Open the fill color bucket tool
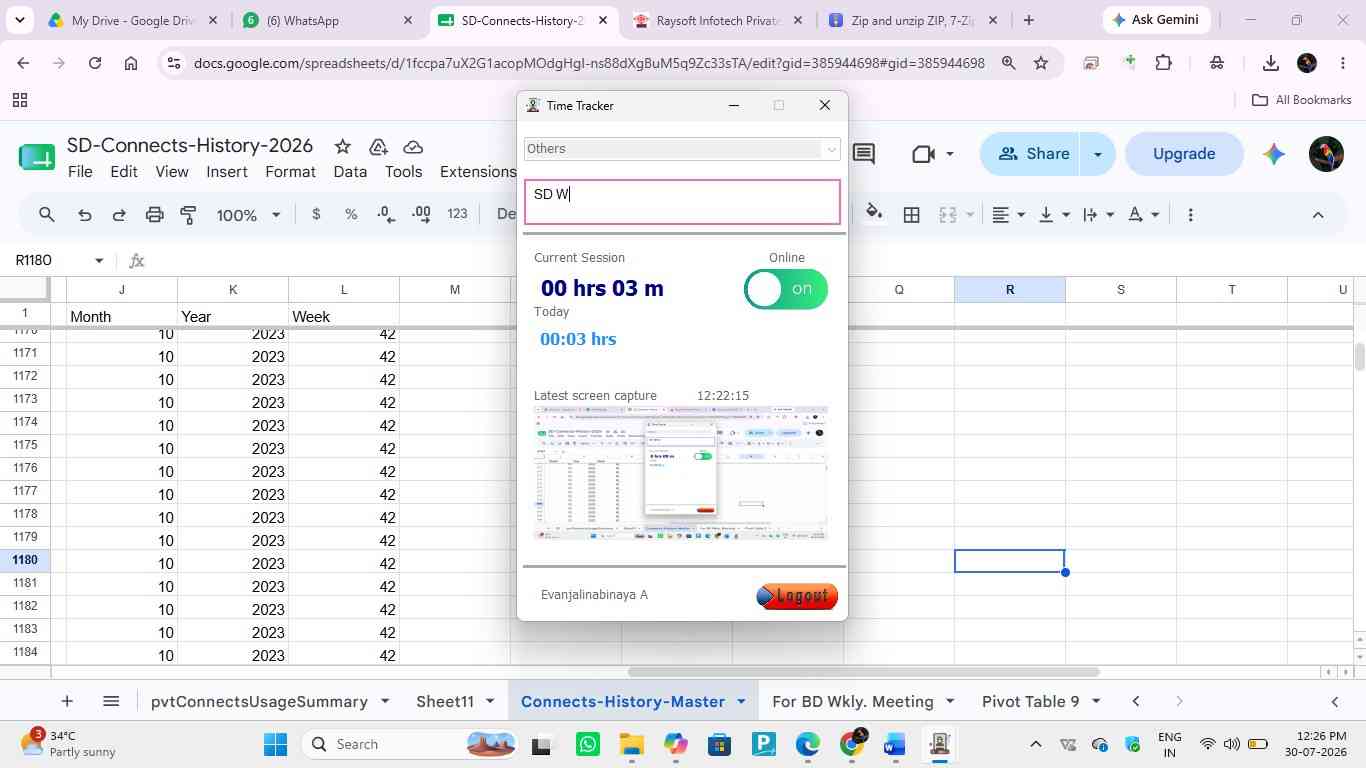The image size is (1366, 768). tap(874, 214)
